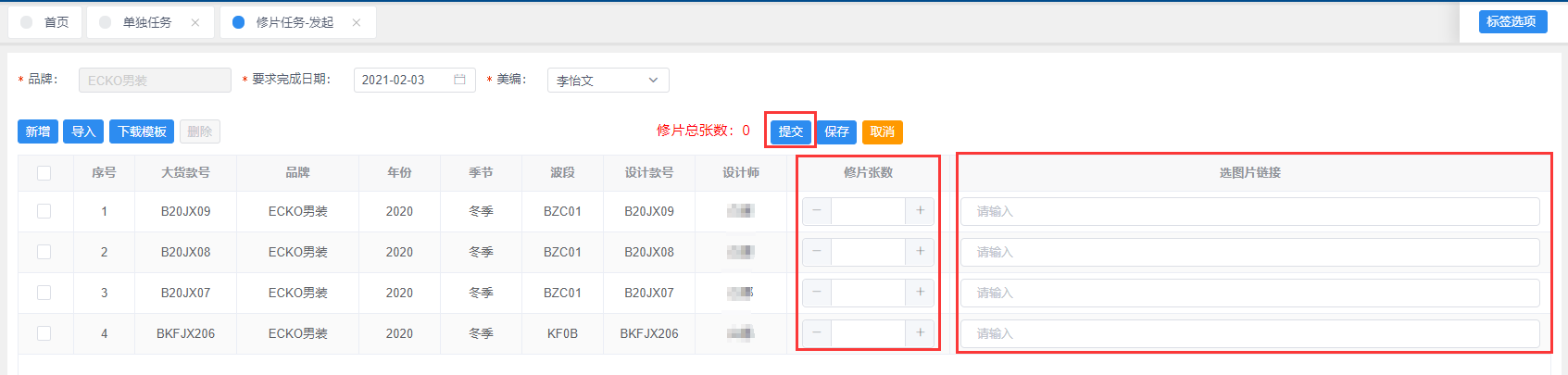Click the orange 取消 button
The height and width of the screenshot is (375, 1568).
(x=882, y=131)
